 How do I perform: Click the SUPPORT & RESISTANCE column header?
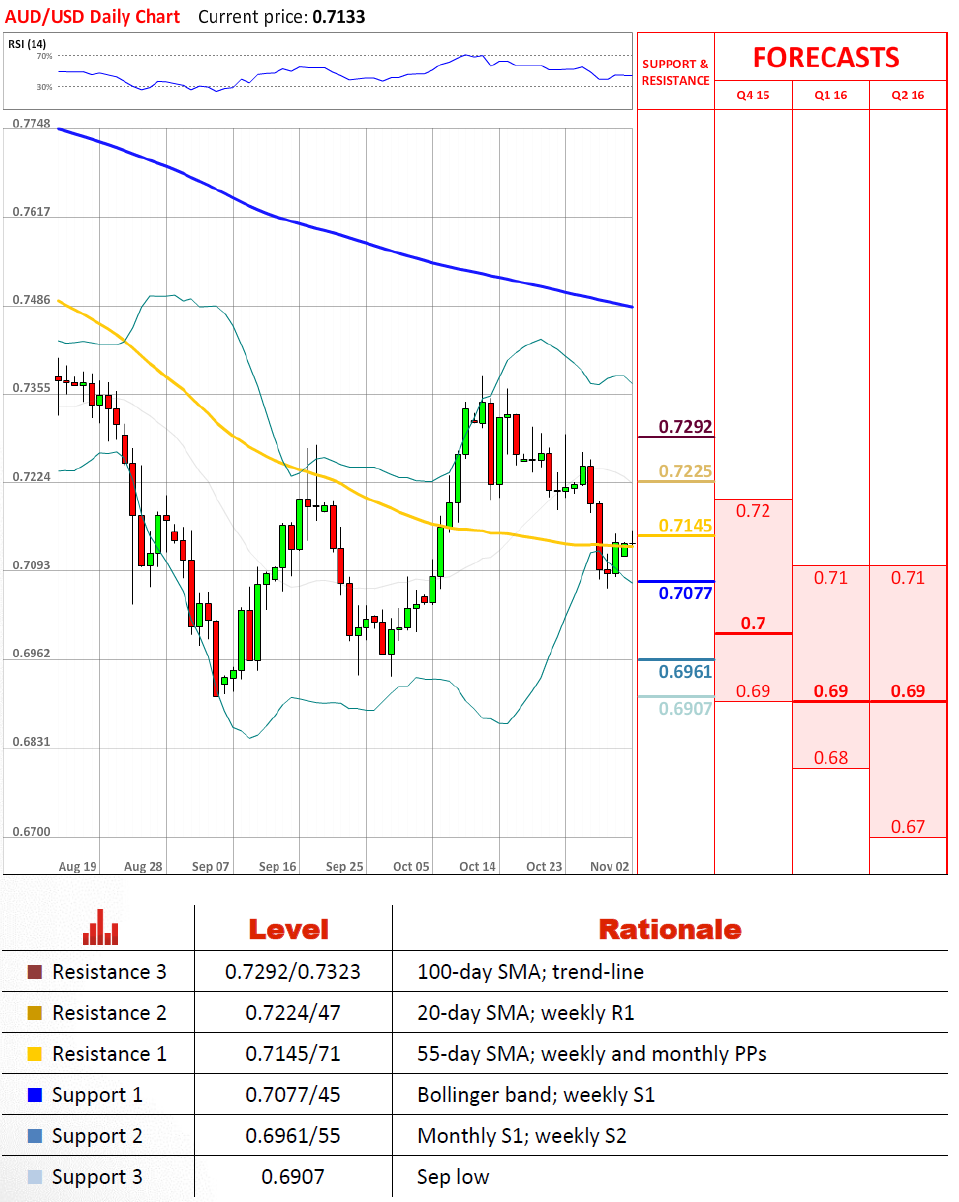[675, 72]
